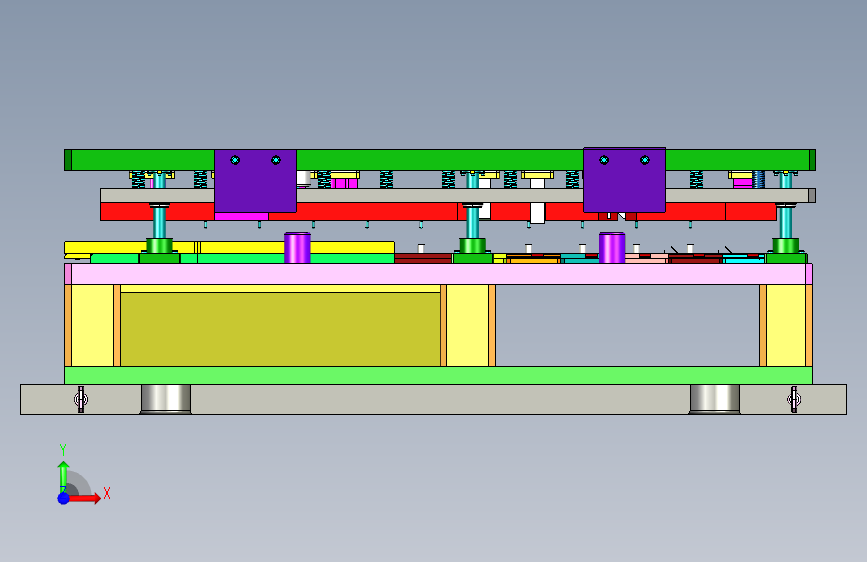Click the red X axis arrow of the triad
This screenshot has height=562, width=867.
85,498
